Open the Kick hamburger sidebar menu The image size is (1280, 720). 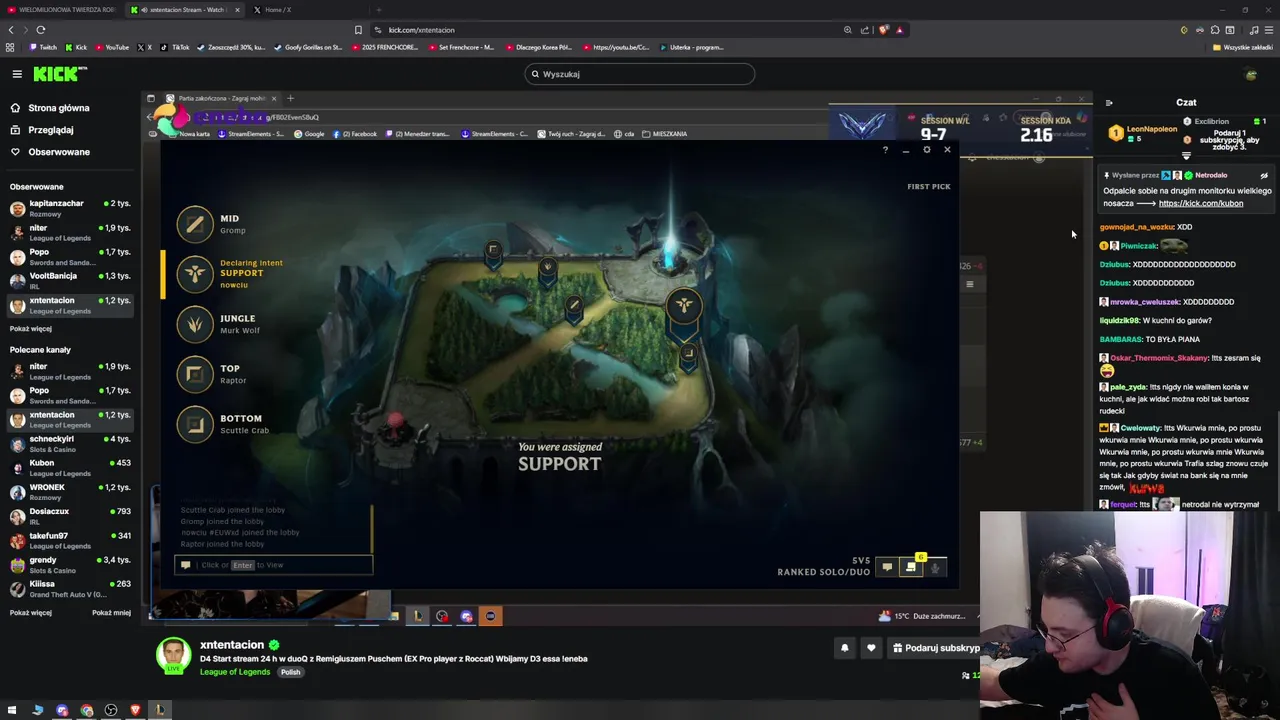[17, 74]
